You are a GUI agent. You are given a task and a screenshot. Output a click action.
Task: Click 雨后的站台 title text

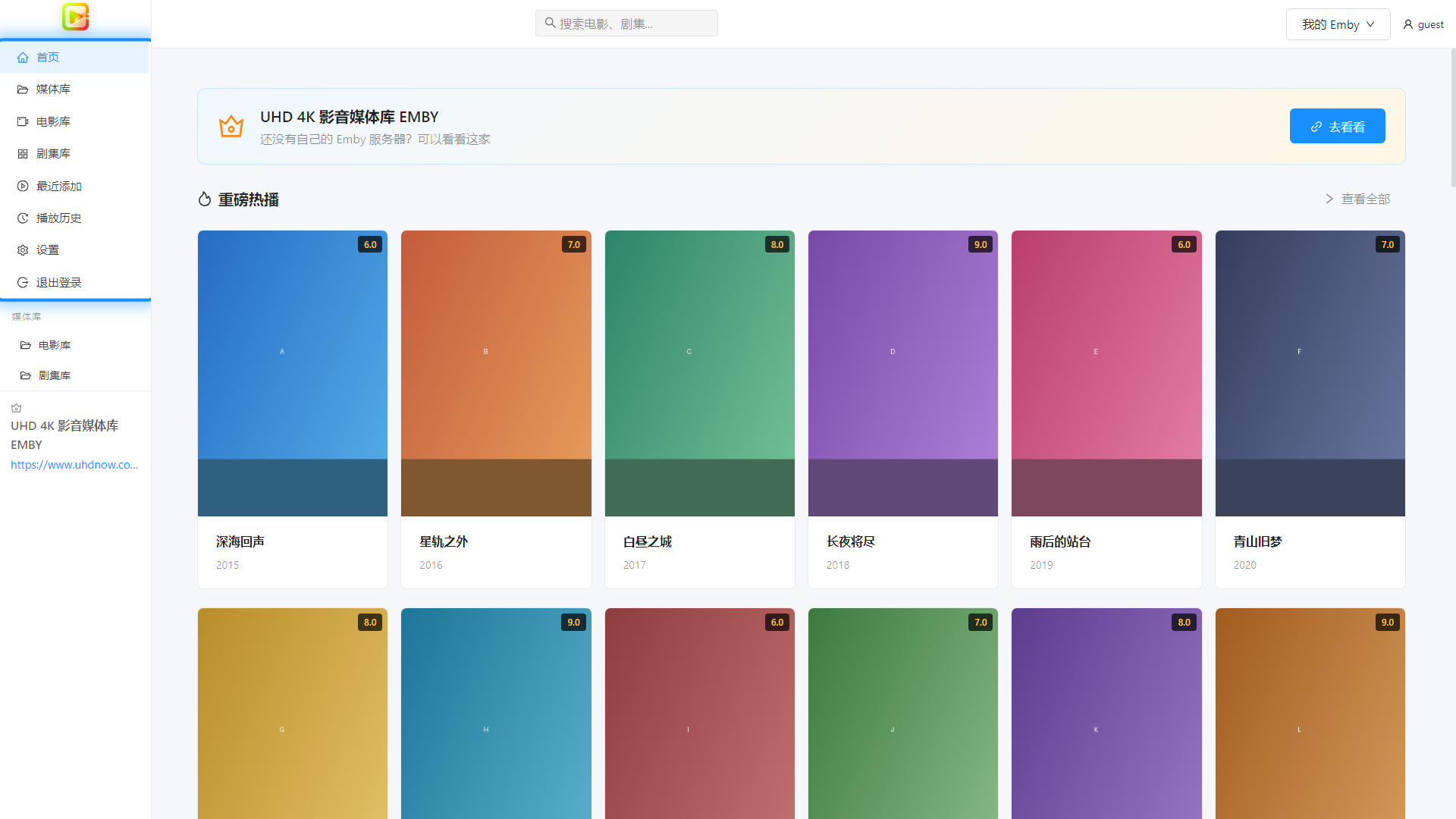[1060, 541]
